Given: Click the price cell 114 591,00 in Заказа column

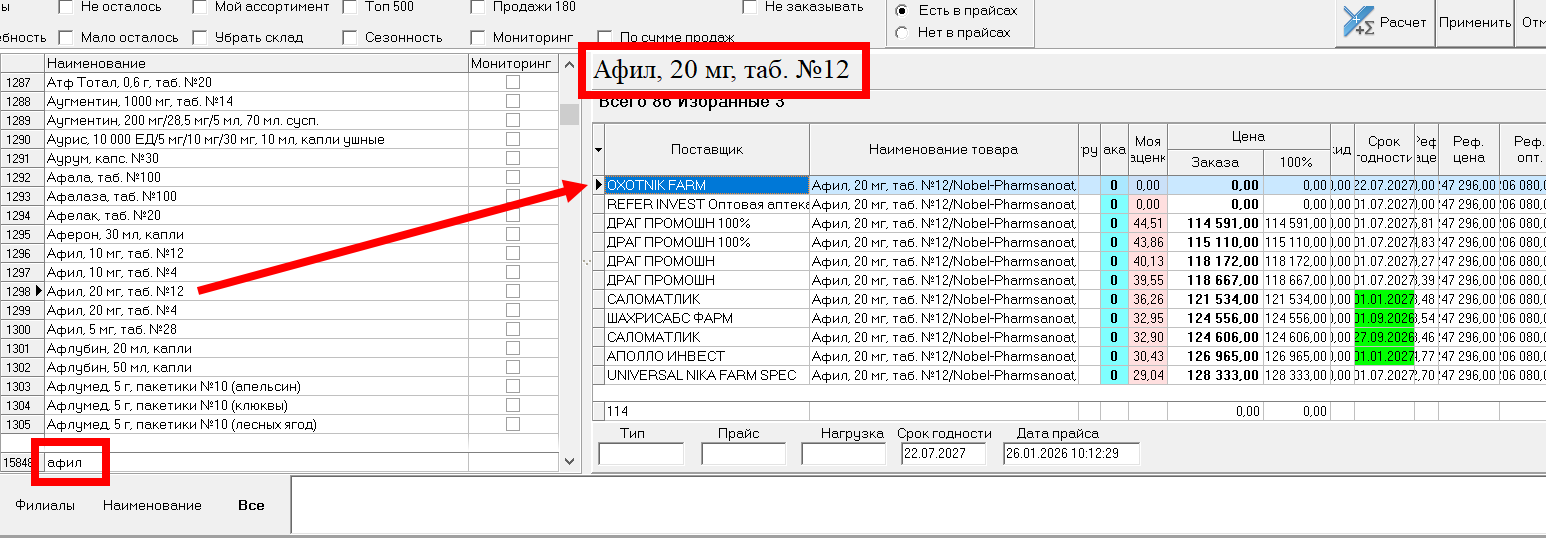Looking at the screenshot, I should coord(1215,223).
